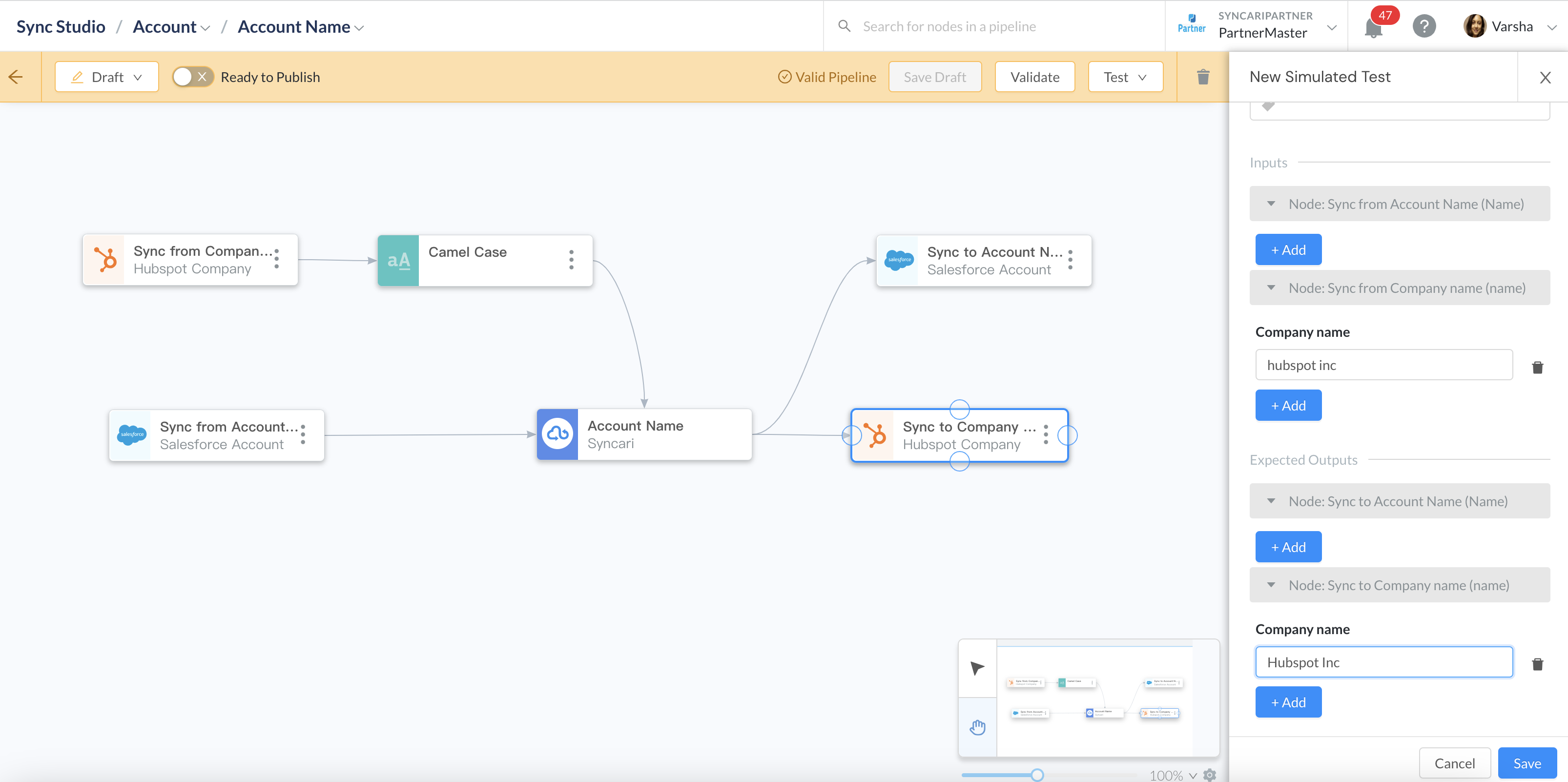Save the simulated test

(1527, 763)
